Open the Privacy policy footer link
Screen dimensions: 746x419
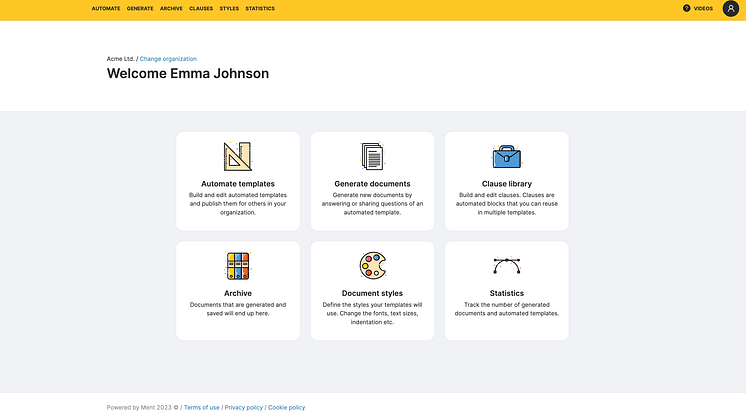(x=244, y=407)
